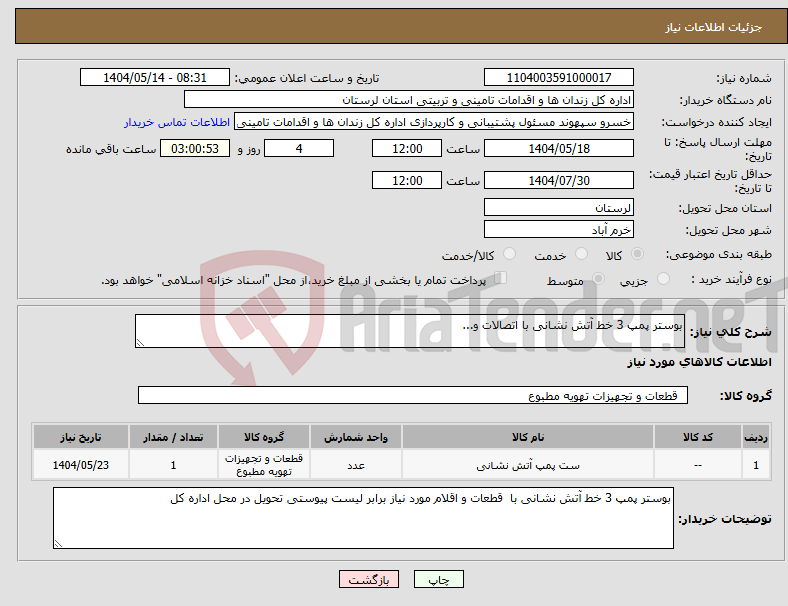Select the کالا/خدمت radio button
Viewport: 788px width, 606px height.
click(x=509, y=254)
